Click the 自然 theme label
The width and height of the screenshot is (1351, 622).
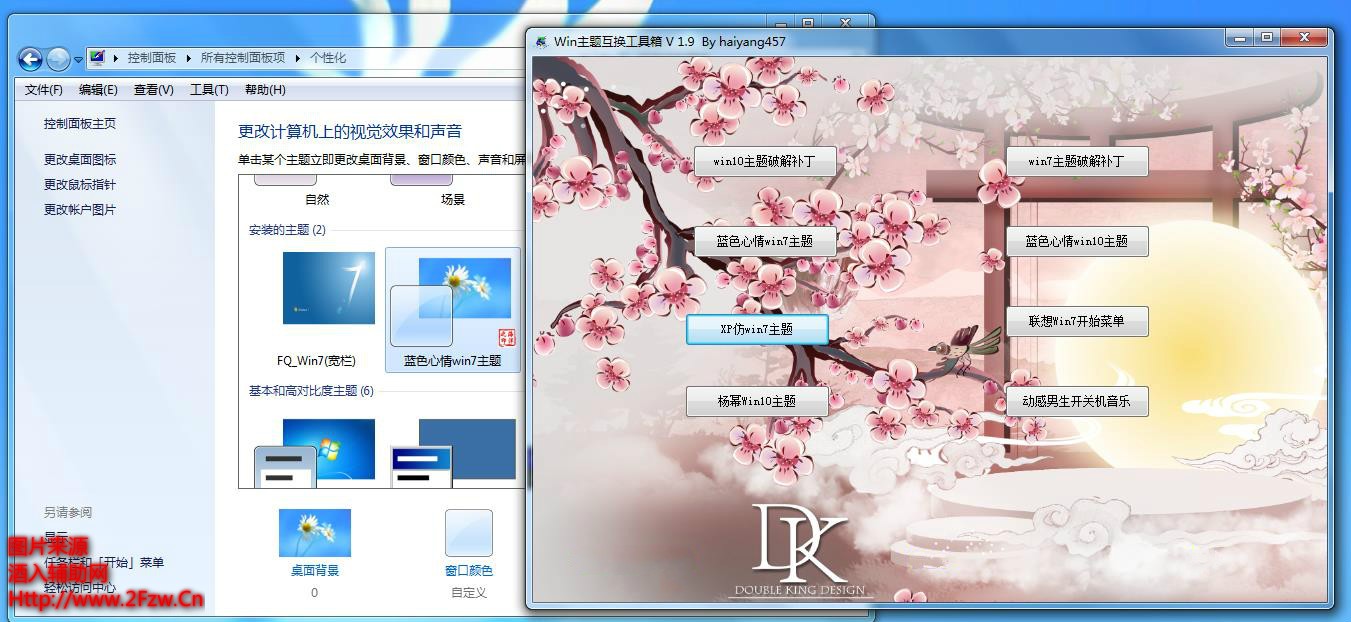tap(317, 200)
